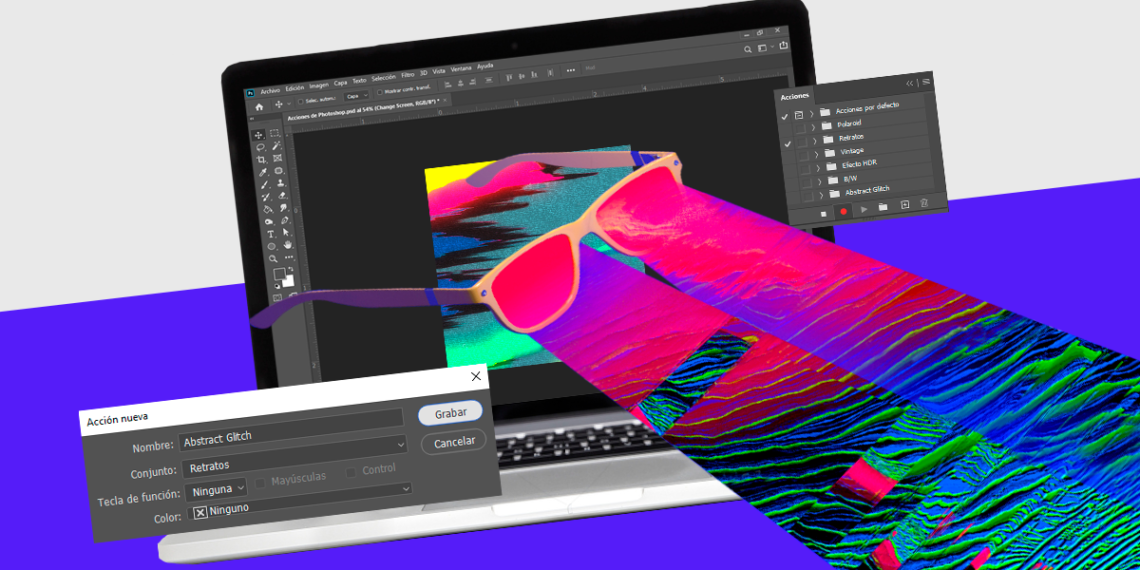Select the Hand tool
The image size is (1140, 570).
[287, 244]
